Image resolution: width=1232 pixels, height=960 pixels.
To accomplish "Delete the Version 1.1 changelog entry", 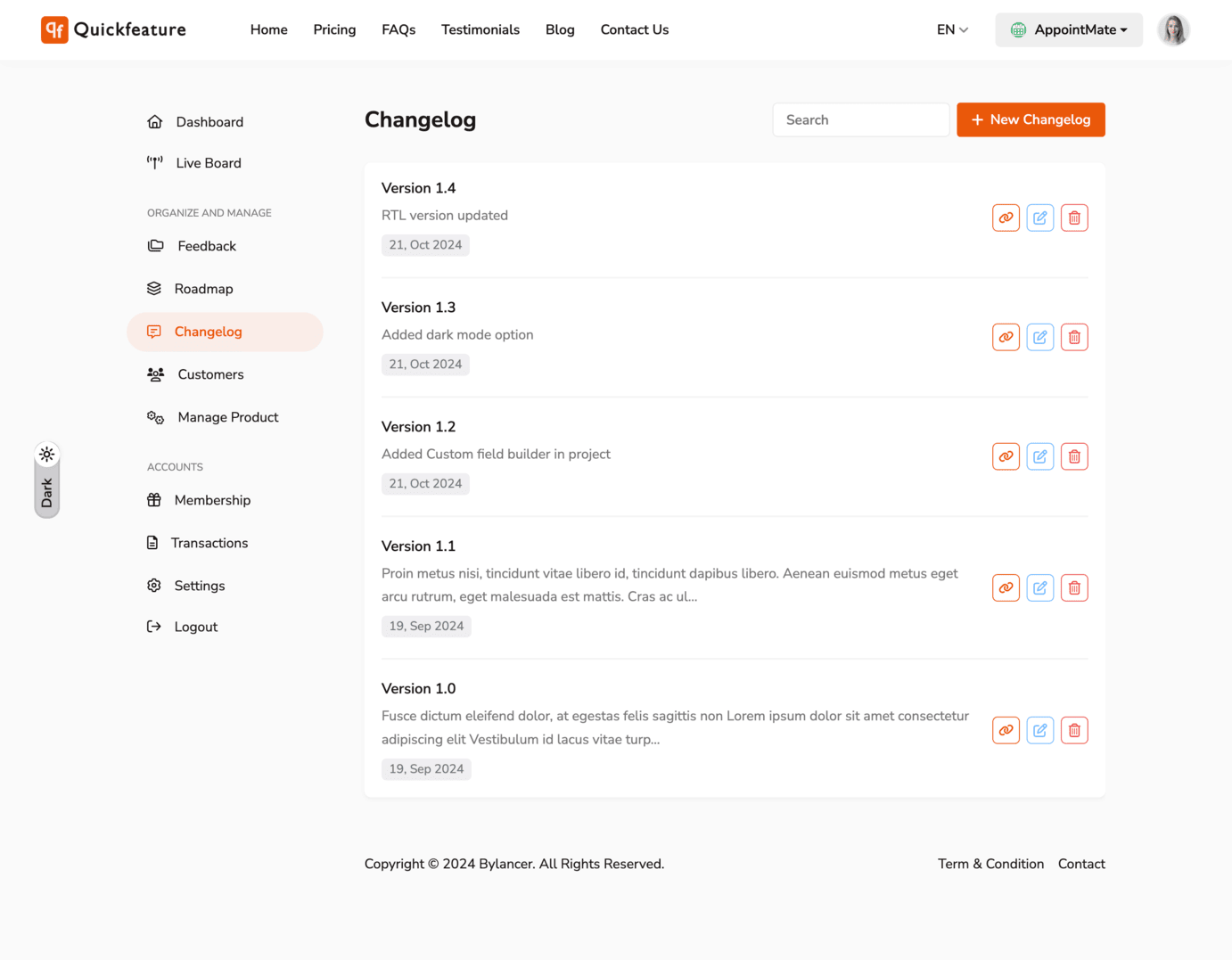I will [x=1074, y=587].
